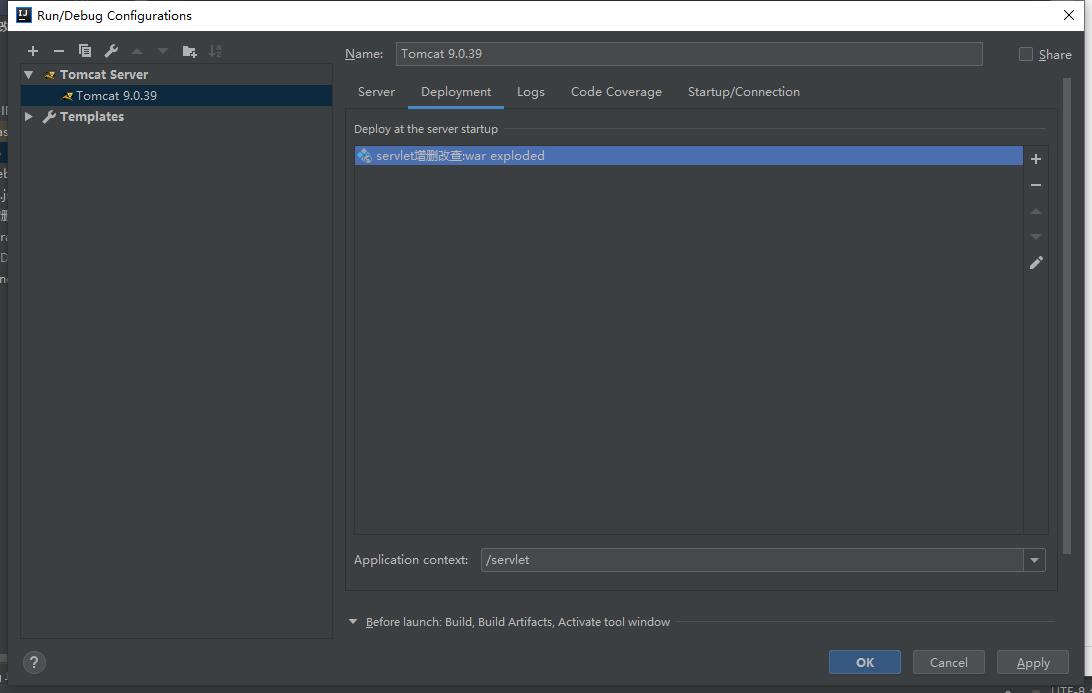Switch to the Code Coverage tab
1092x693 pixels.
coord(616,92)
